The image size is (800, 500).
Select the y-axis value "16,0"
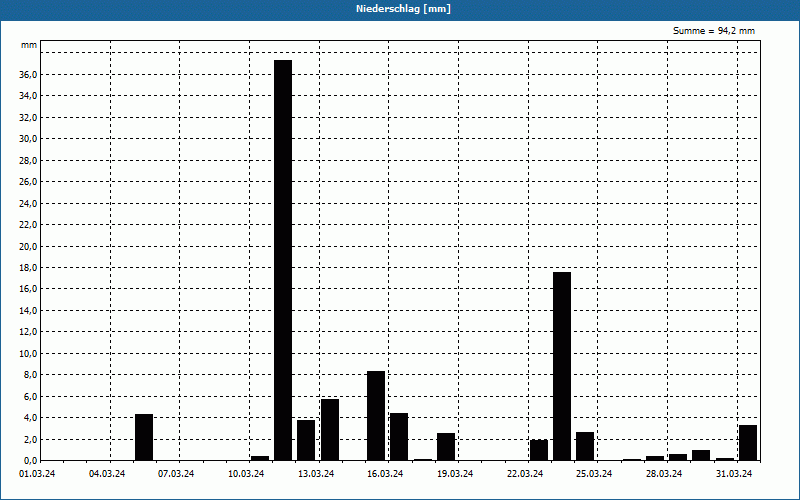coord(28,289)
